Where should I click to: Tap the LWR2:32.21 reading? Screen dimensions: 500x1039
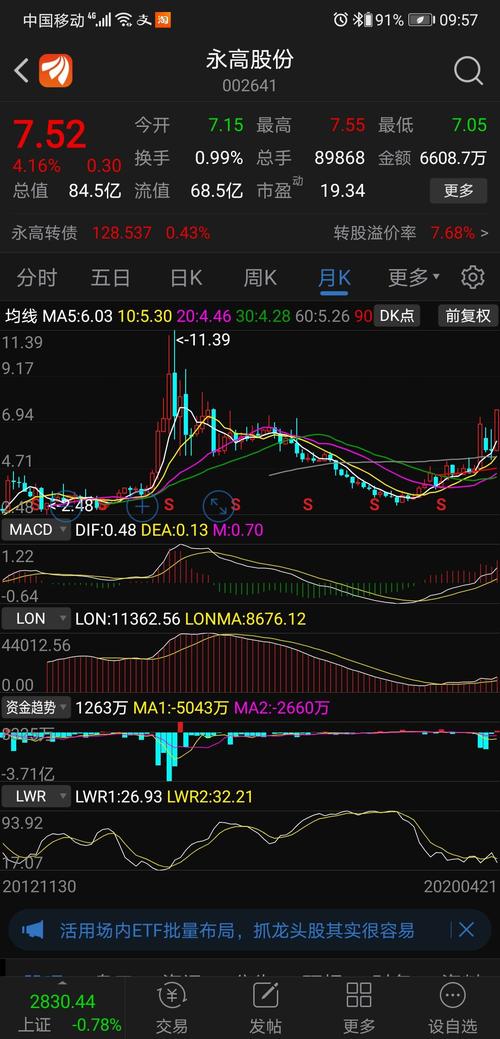[x=209, y=796]
